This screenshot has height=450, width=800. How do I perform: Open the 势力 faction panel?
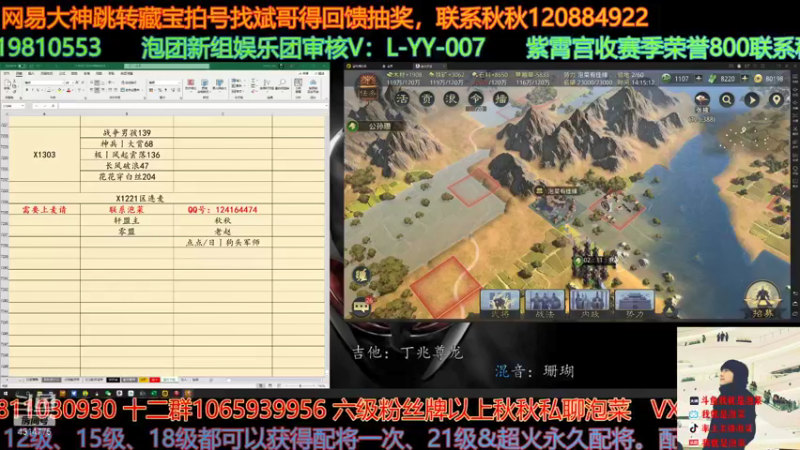[634, 304]
